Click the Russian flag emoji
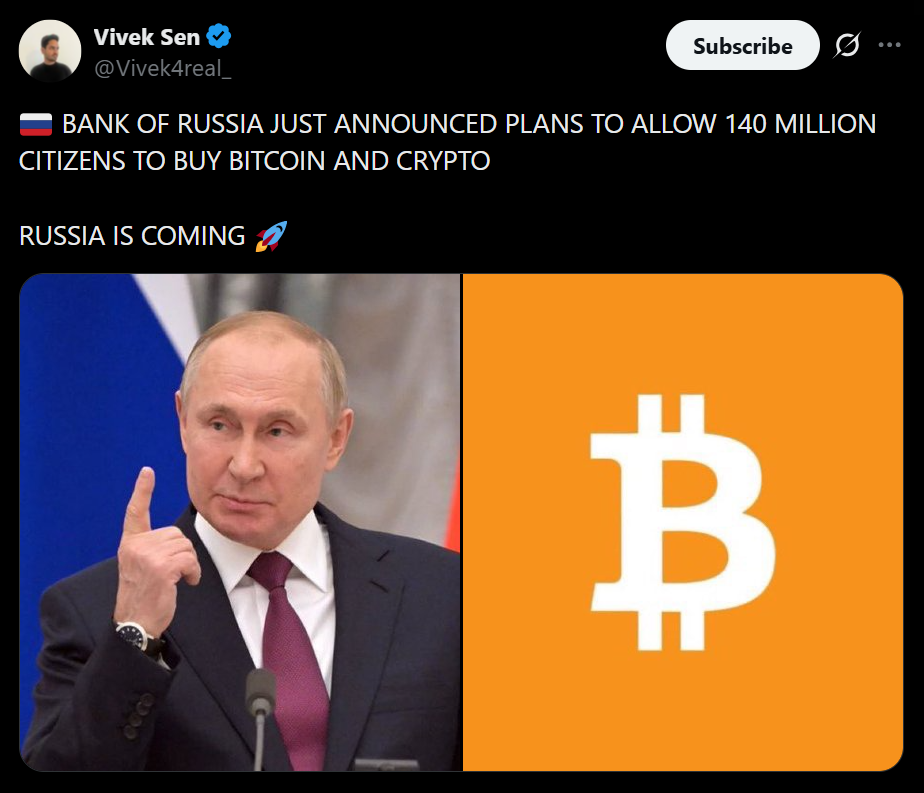This screenshot has height=793, width=924. [36, 124]
